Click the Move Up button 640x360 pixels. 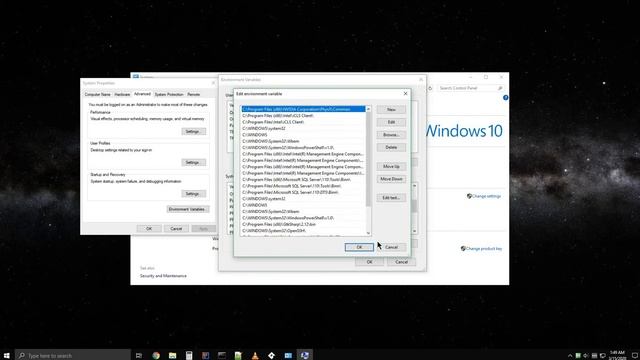(391, 167)
